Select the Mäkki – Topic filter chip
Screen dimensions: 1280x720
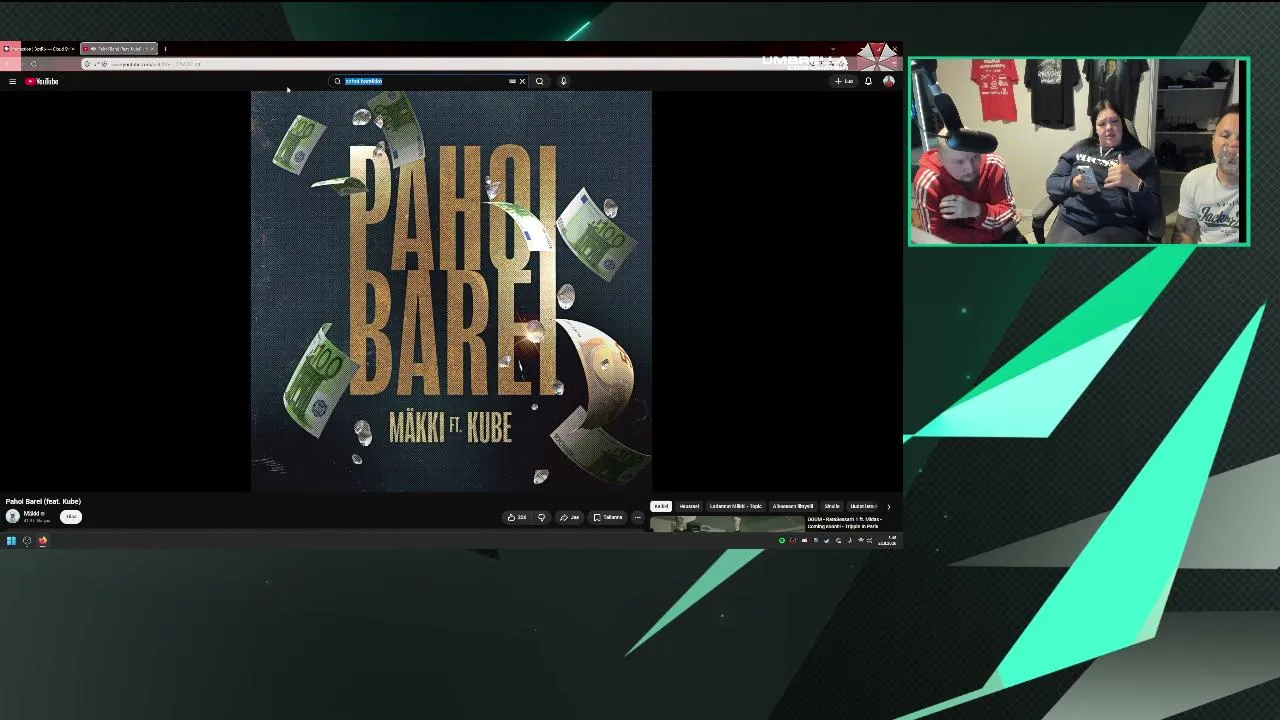click(x=735, y=506)
